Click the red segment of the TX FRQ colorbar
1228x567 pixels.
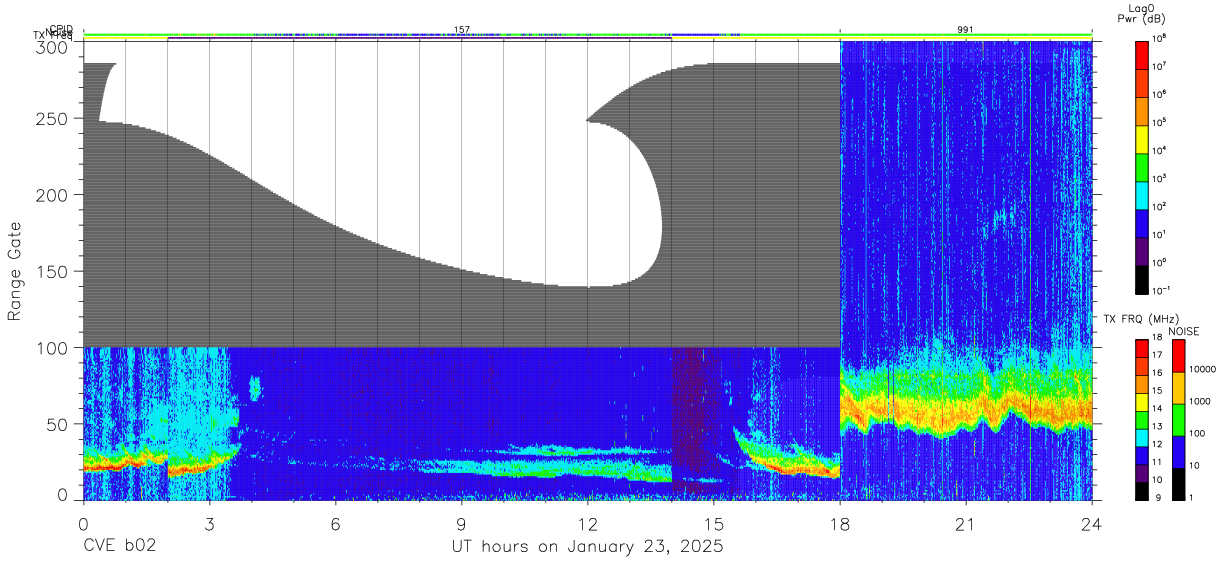(x=1143, y=347)
